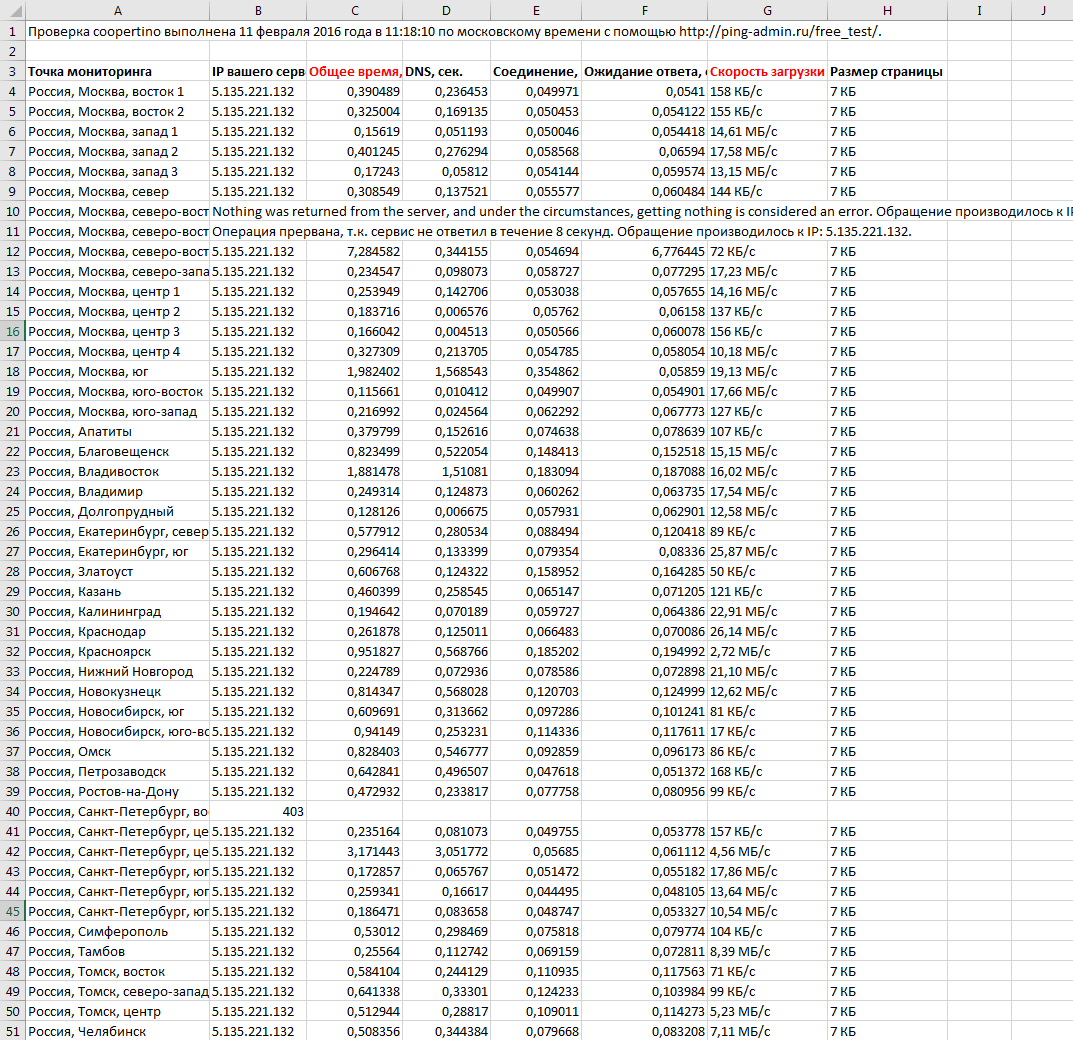1073x1040 pixels.
Task: Select the 'Скорость загрузки' header cell
Action: click(767, 71)
